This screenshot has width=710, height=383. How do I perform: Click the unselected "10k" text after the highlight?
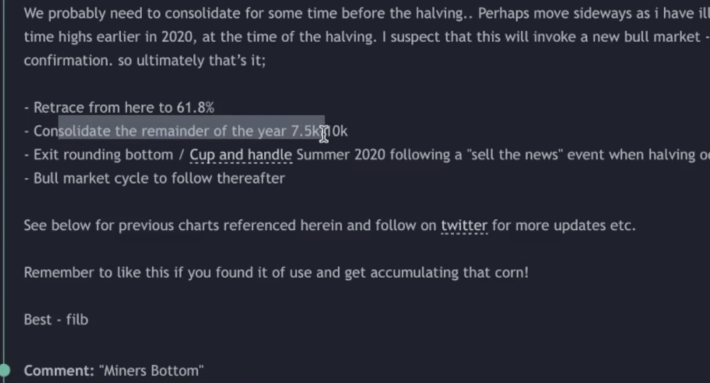[x=337, y=131]
